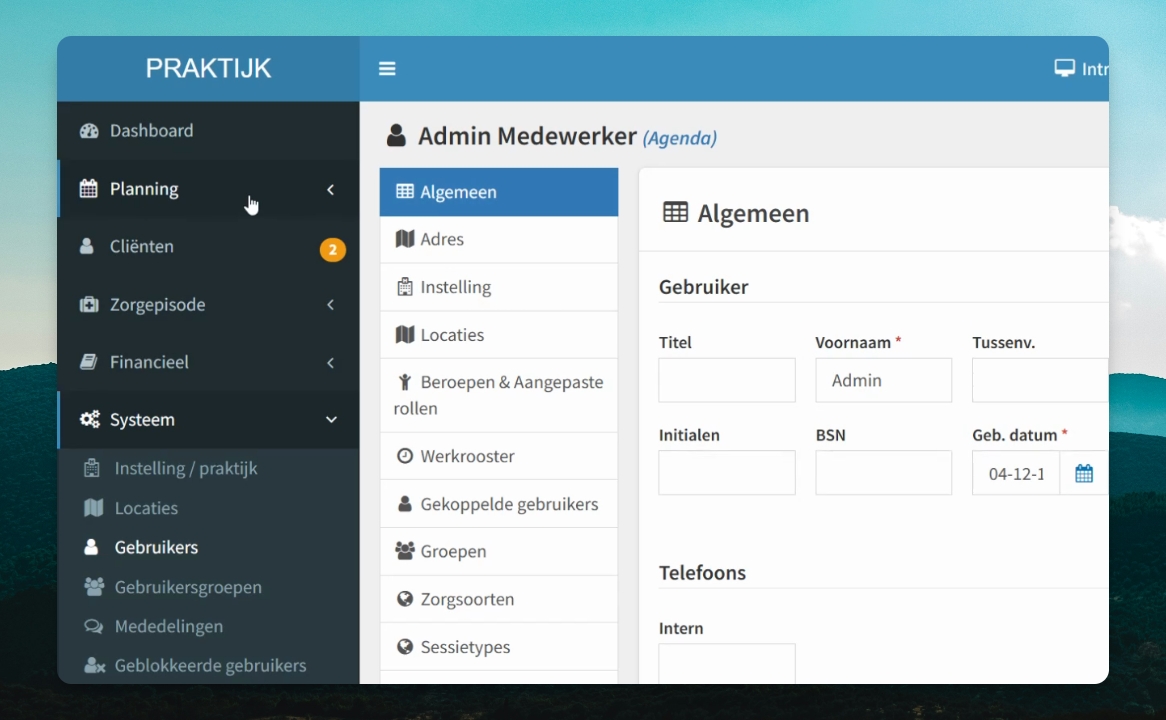
Task: Click the Cliënten person icon
Action: pyautogui.click(x=87, y=246)
